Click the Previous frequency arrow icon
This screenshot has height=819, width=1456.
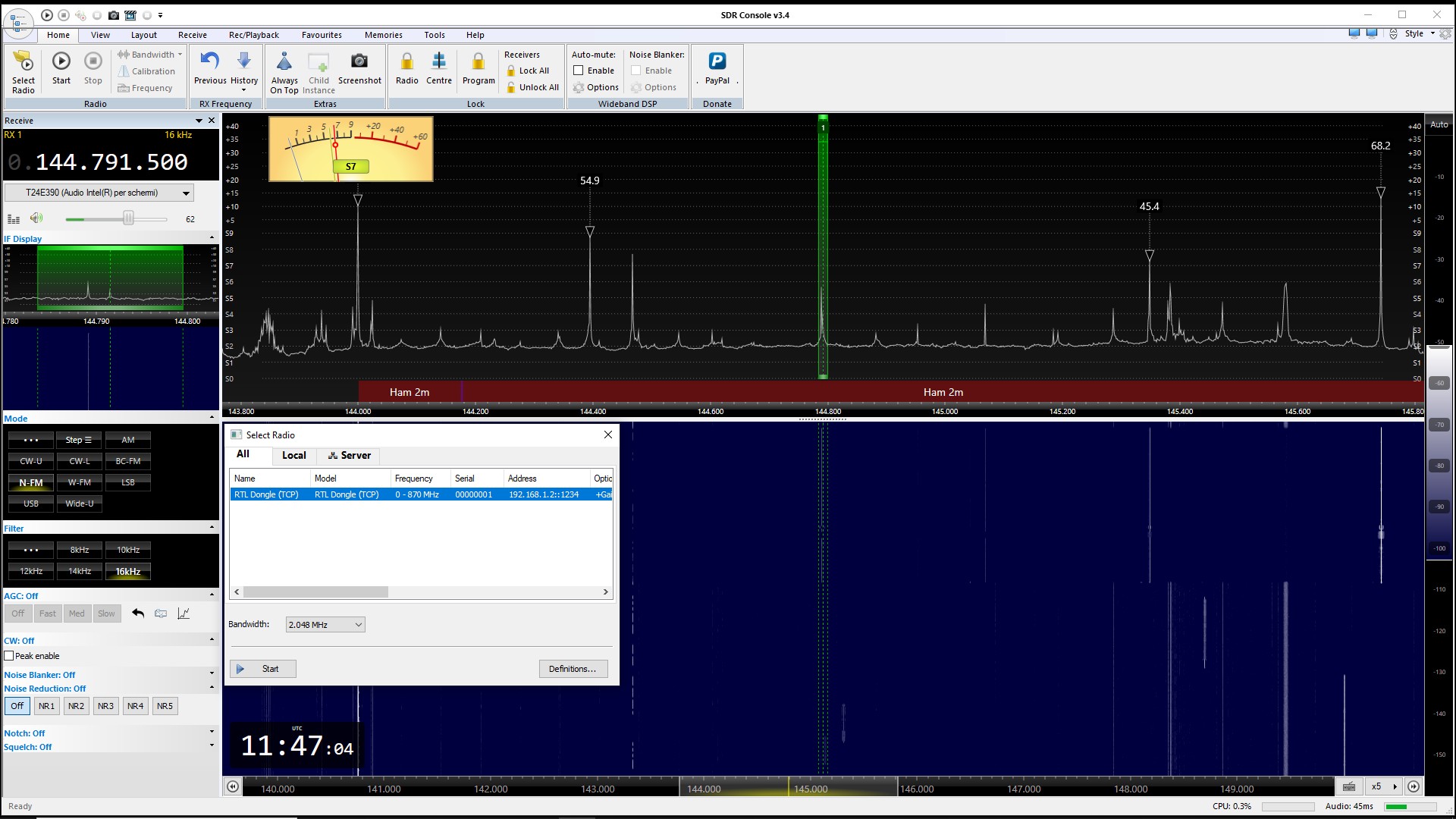(x=210, y=61)
